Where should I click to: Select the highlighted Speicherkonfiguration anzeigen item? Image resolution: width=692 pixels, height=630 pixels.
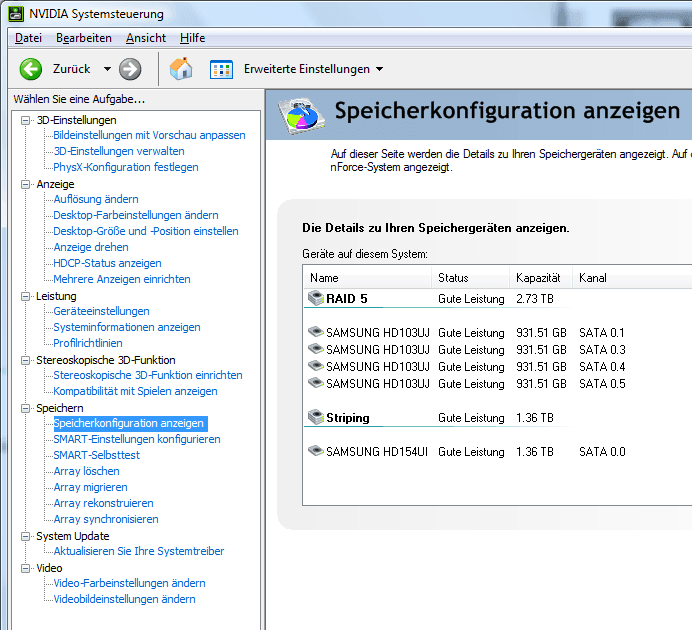[x=129, y=423]
